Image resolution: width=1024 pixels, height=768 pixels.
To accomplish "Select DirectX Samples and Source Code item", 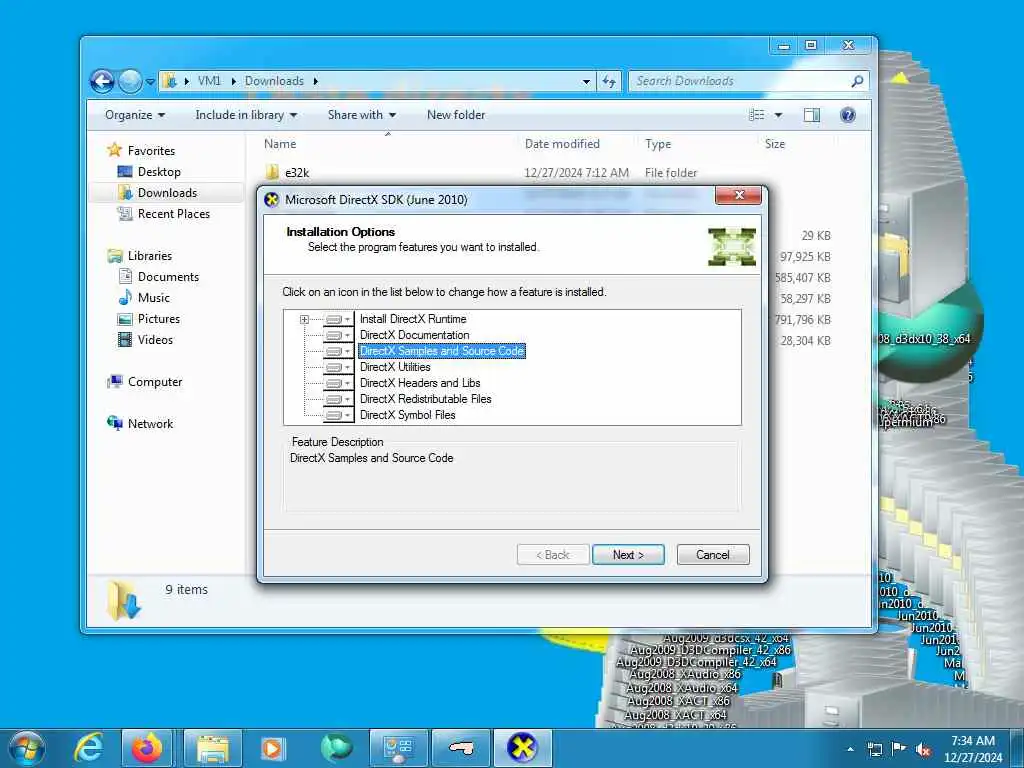I will click(441, 351).
